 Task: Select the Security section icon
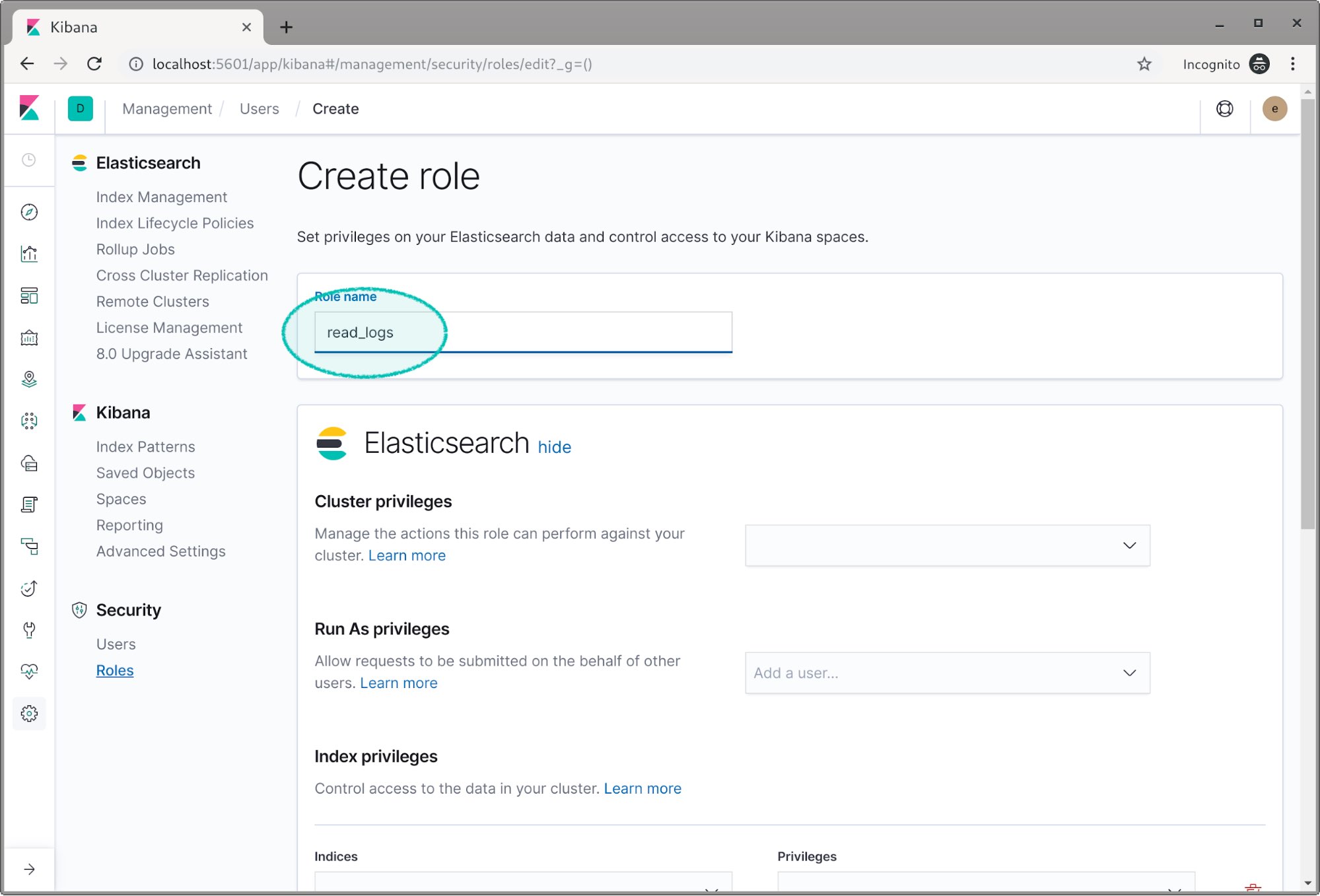(80, 609)
